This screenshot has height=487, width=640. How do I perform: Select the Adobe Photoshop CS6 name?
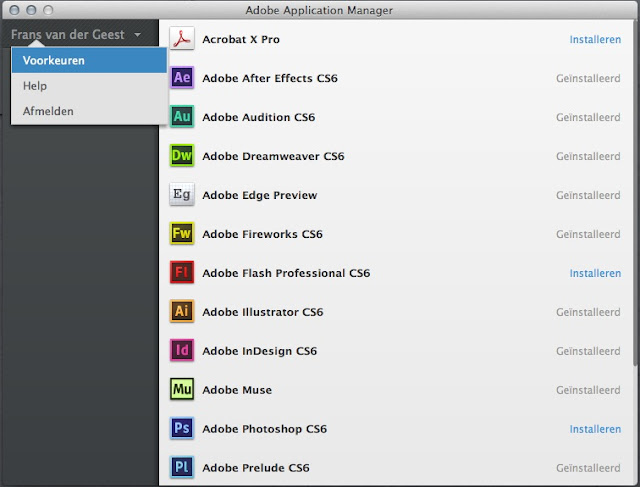264,429
